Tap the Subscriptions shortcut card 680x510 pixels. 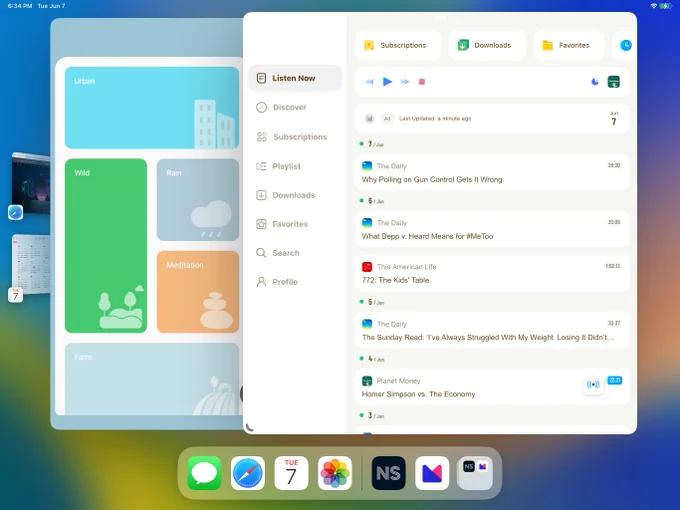tap(398, 45)
